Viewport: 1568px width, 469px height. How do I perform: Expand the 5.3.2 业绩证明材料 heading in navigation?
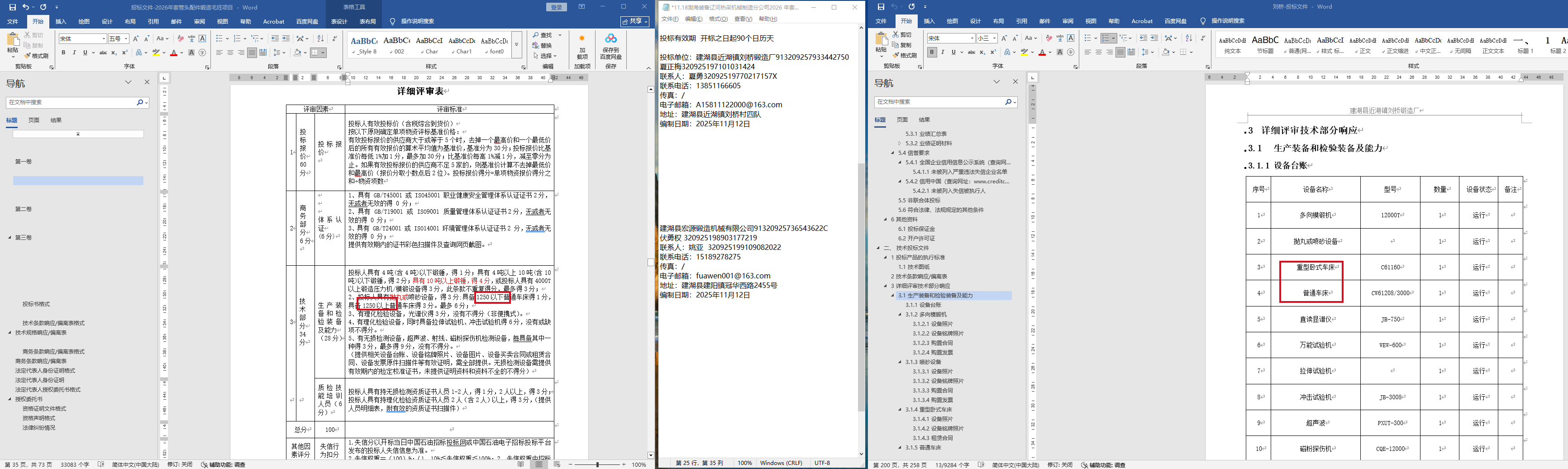pos(900,143)
